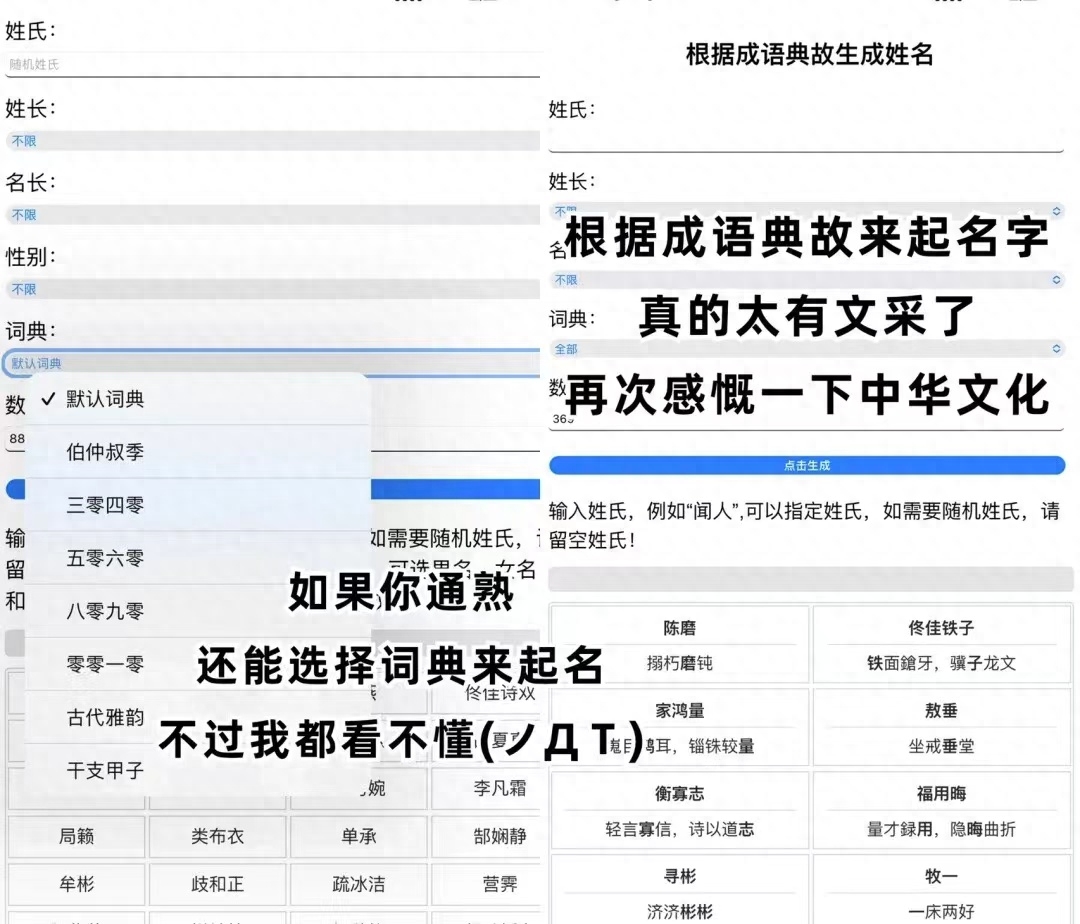The height and width of the screenshot is (924, 1080).
Task: Click the name cell 类布衣
Action: point(218,836)
